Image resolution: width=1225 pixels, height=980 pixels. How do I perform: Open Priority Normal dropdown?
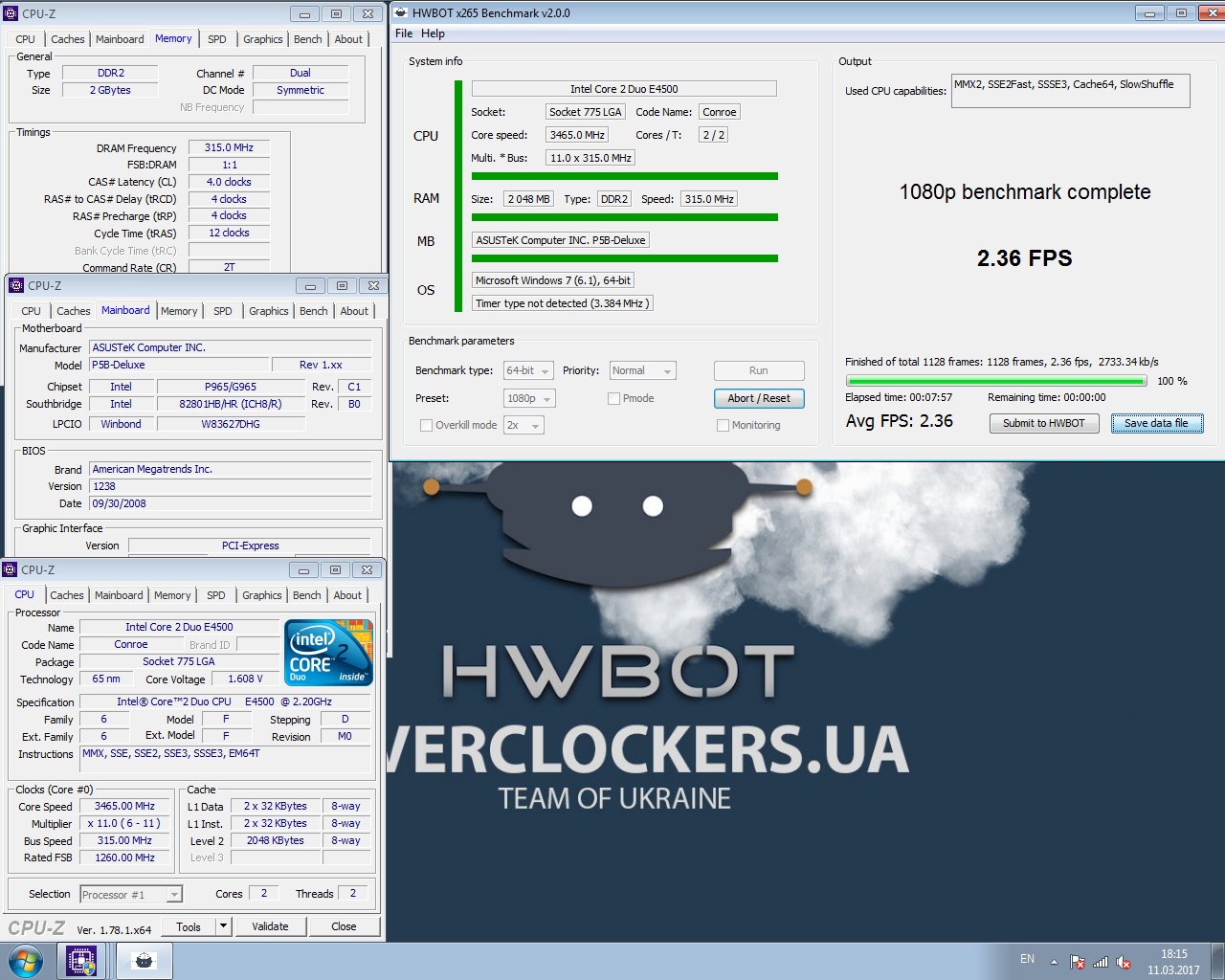(x=643, y=370)
